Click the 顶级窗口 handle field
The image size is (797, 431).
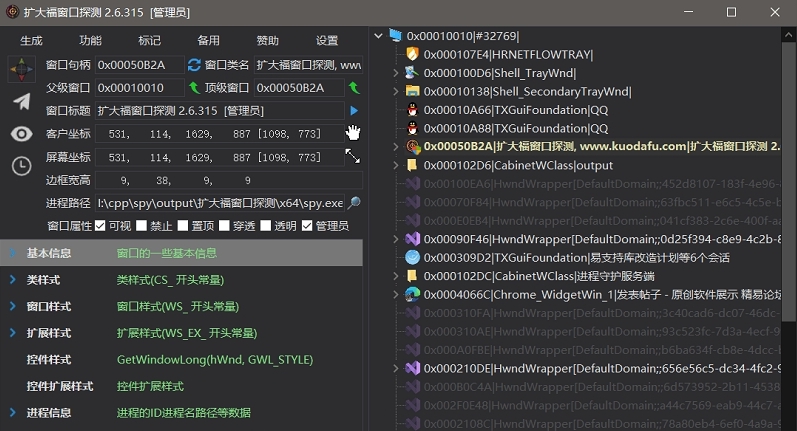(299, 88)
